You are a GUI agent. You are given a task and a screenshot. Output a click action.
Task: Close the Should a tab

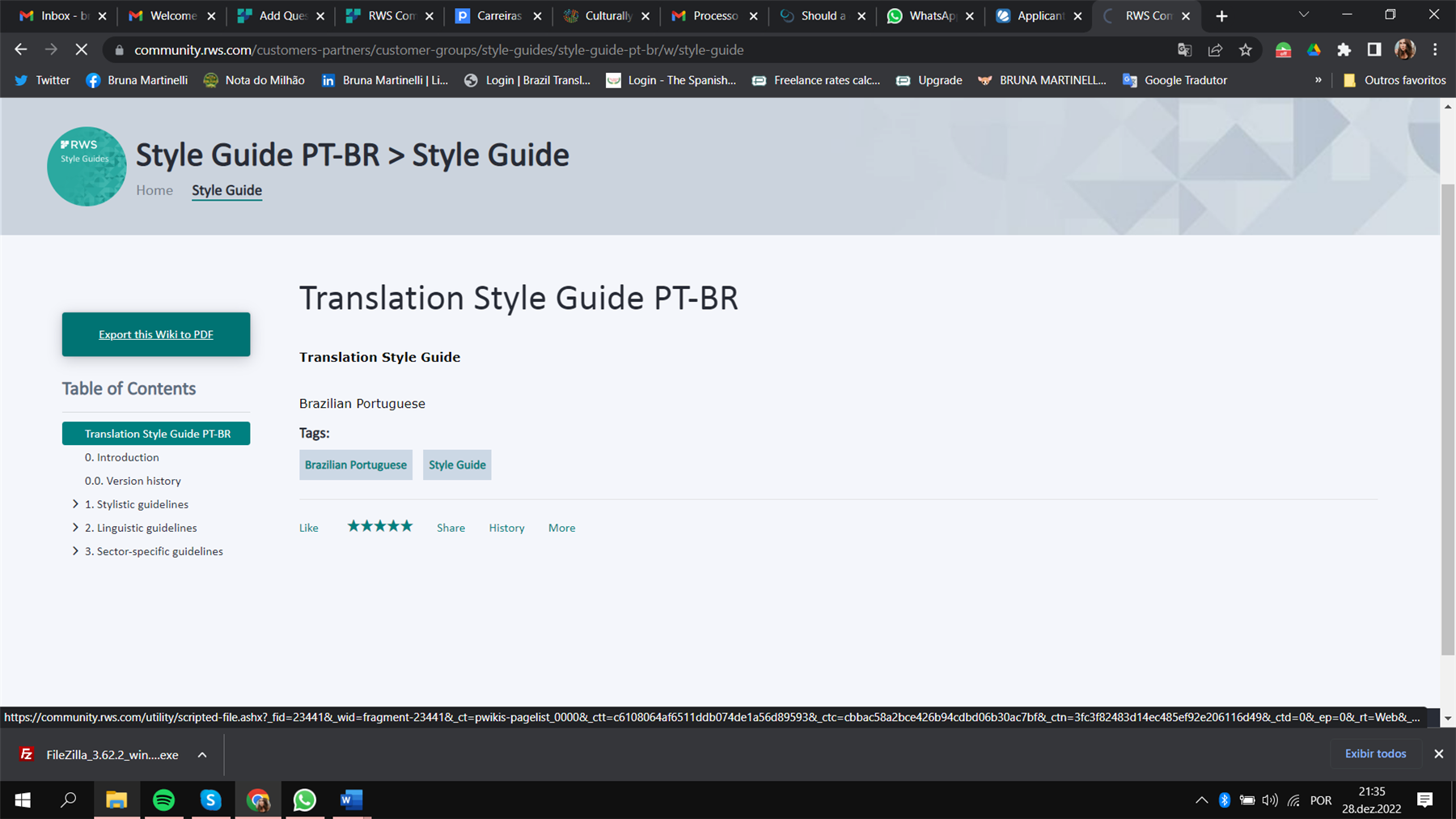point(861,15)
